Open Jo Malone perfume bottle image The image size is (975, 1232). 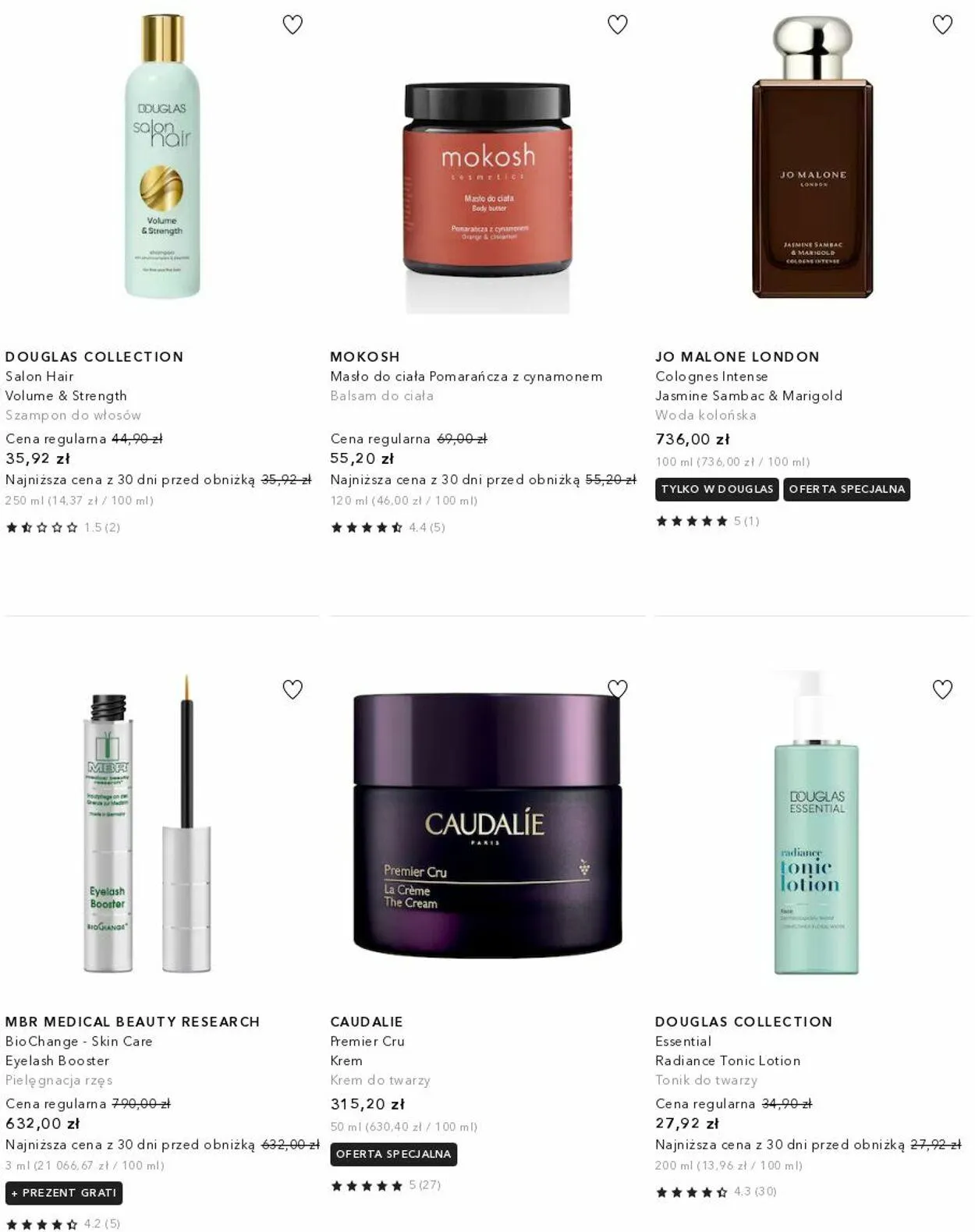tap(812, 158)
